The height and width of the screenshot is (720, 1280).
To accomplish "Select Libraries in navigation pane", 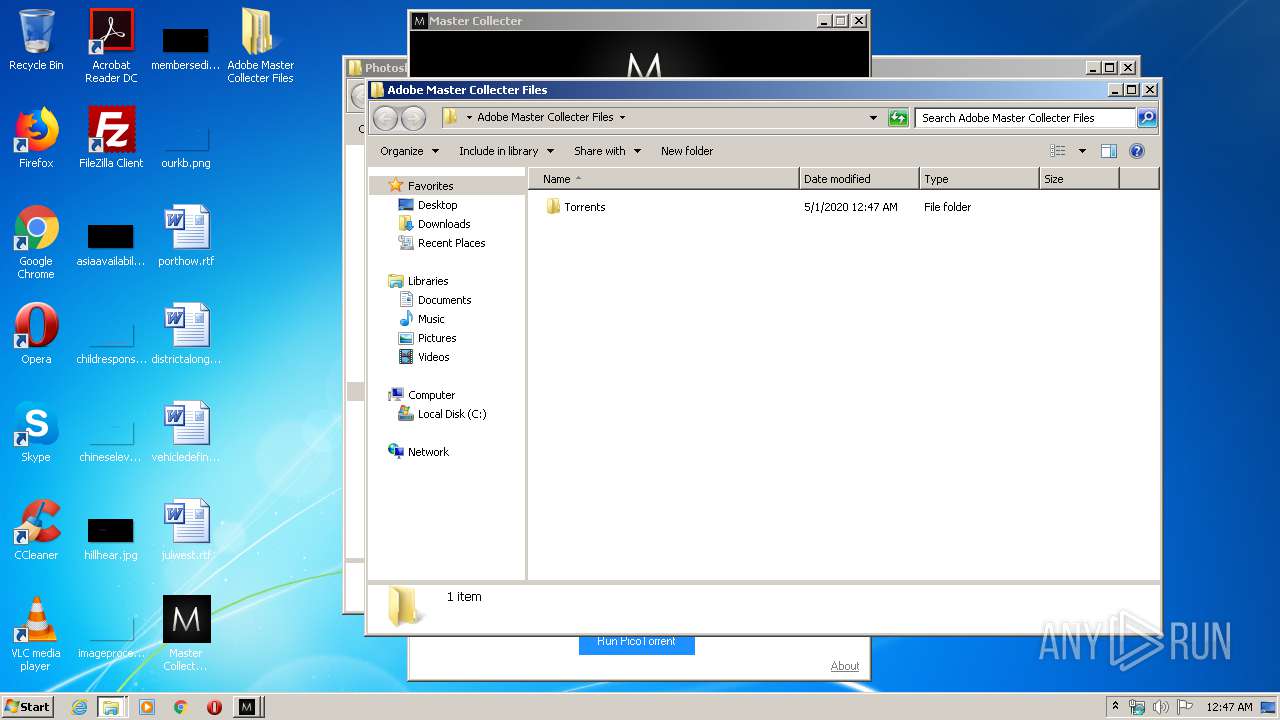I will (428, 281).
